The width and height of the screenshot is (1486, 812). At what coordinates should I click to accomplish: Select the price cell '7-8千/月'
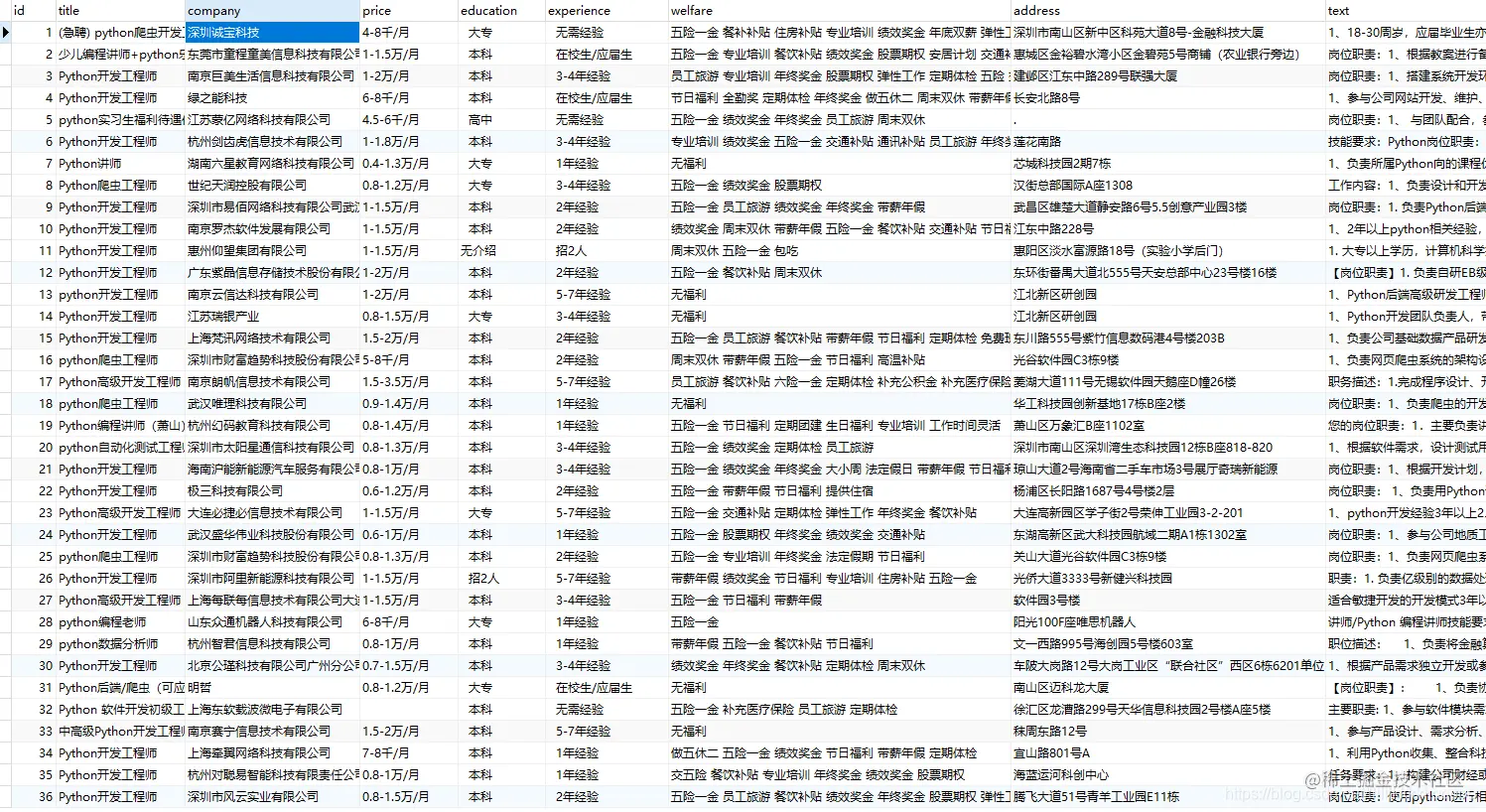tap(409, 753)
